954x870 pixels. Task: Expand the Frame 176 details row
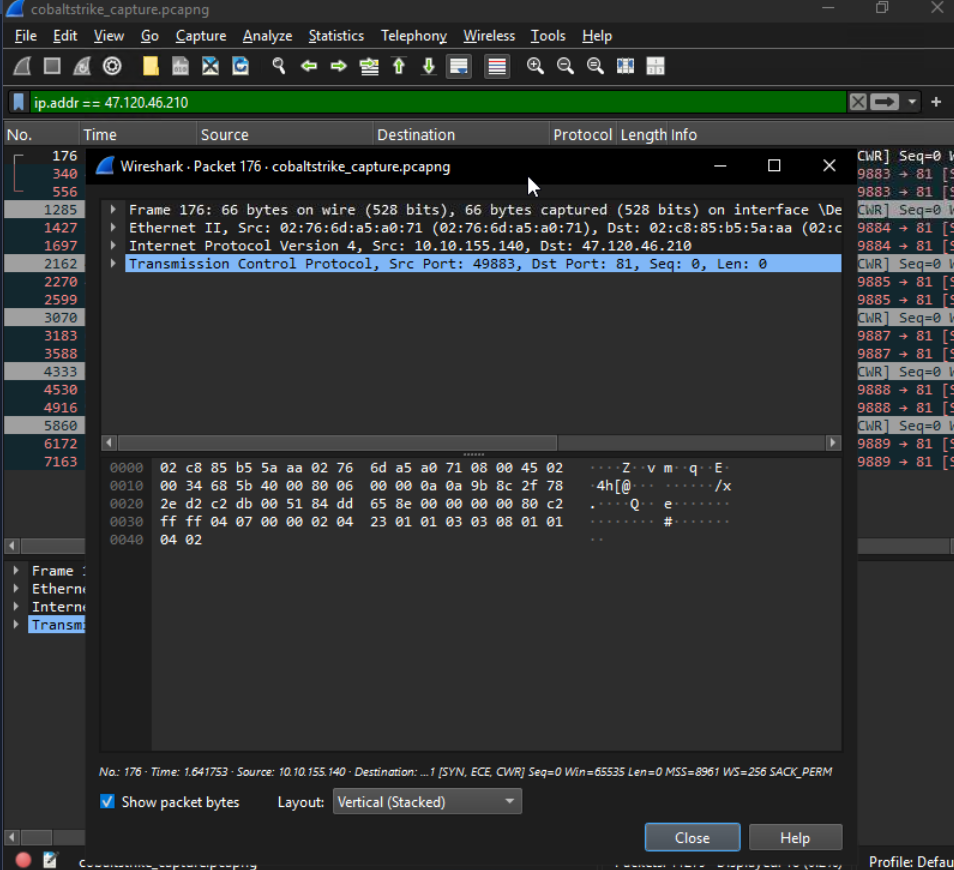click(114, 210)
